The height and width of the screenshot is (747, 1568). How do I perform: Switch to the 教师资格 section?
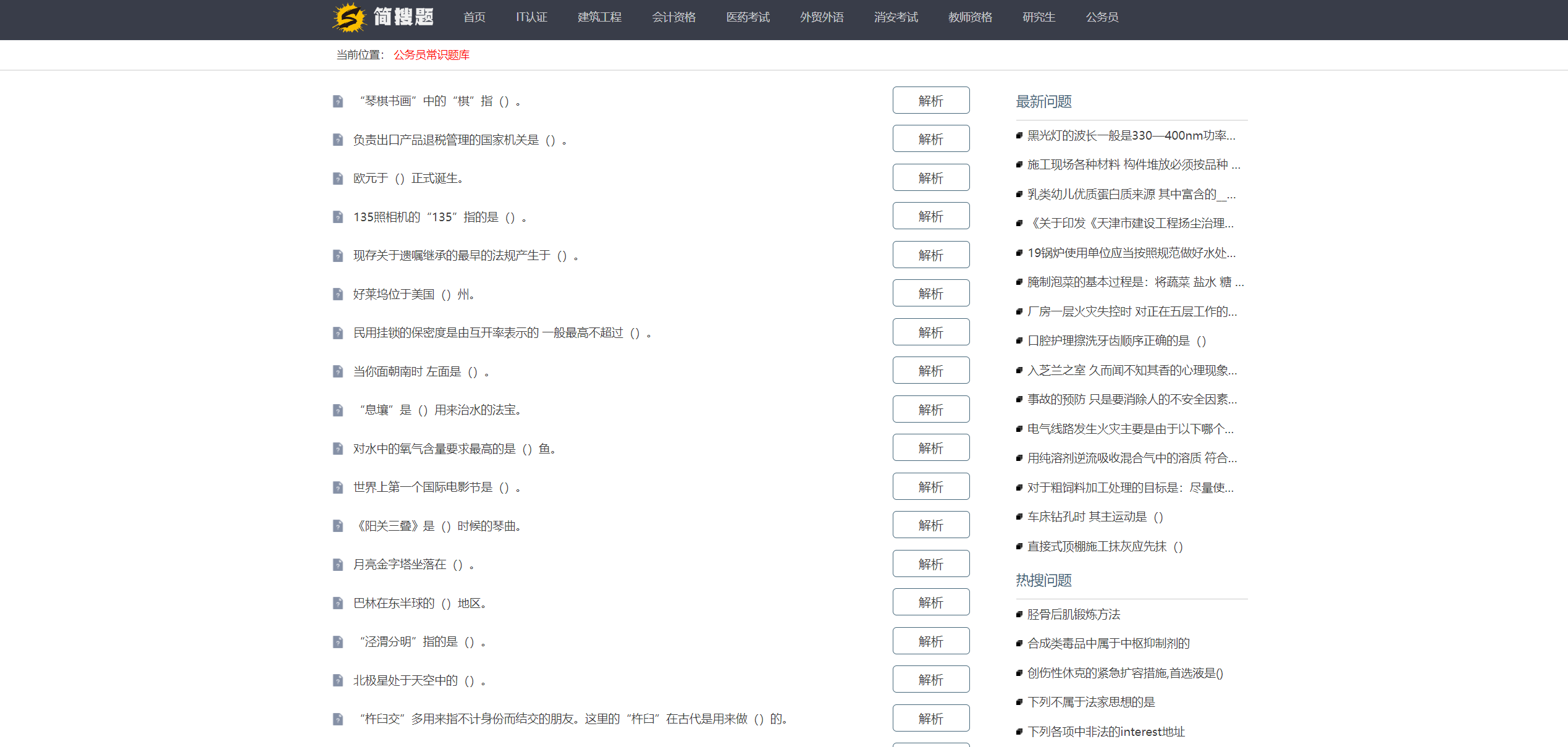coord(969,17)
